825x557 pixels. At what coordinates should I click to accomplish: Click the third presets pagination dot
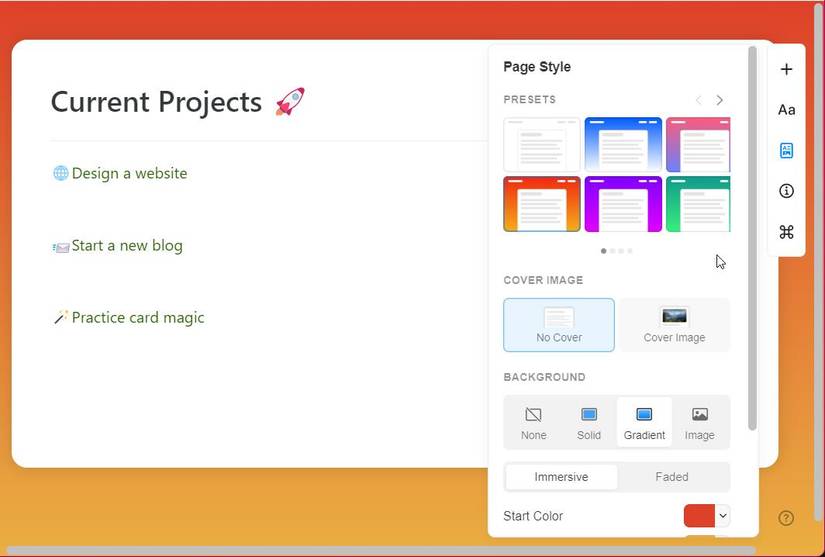pyautogui.click(x=621, y=251)
